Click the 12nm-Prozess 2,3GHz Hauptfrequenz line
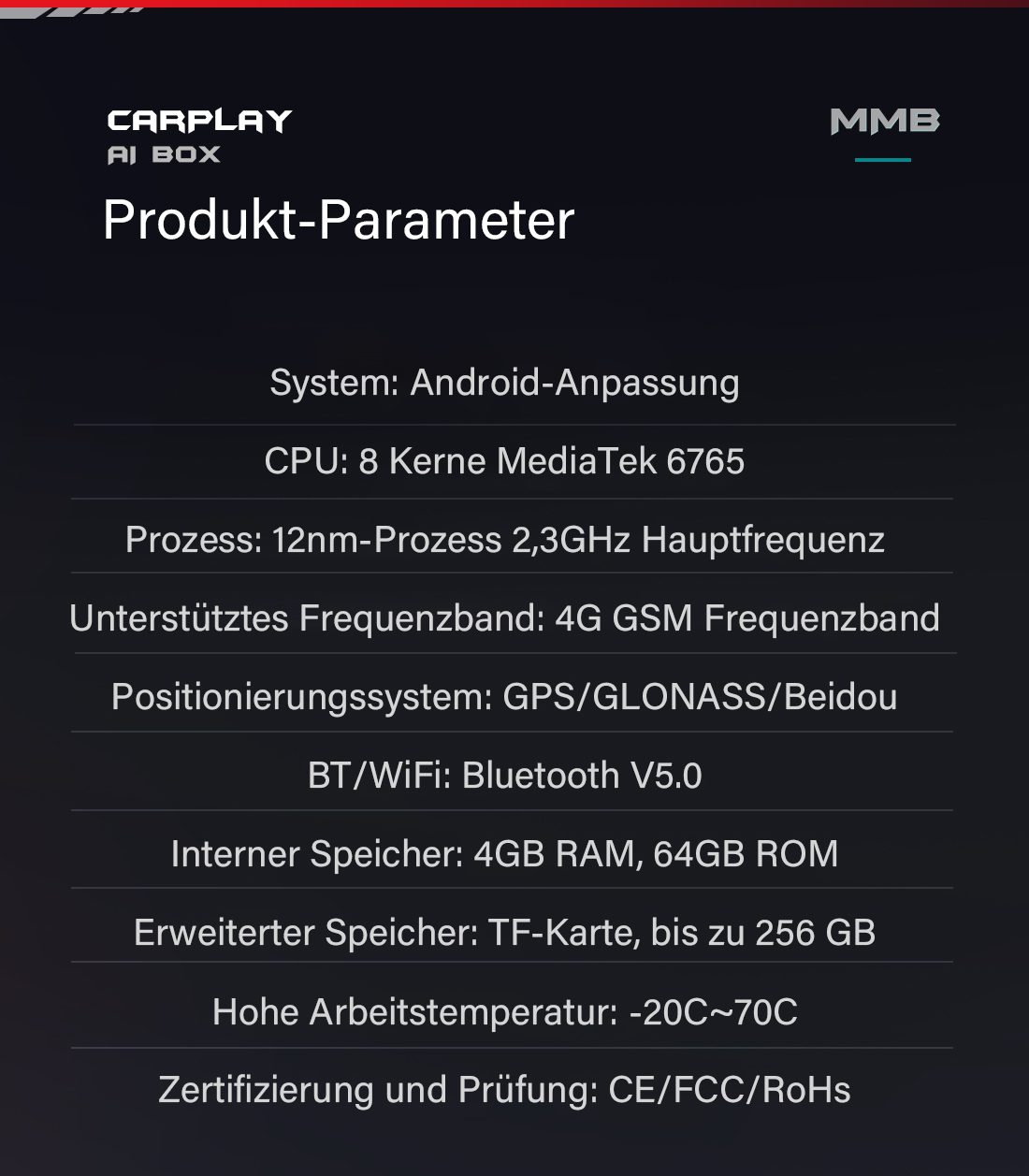Image resolution: width=1029 pixels, height=1176 pixels. (x=504, y=540)
